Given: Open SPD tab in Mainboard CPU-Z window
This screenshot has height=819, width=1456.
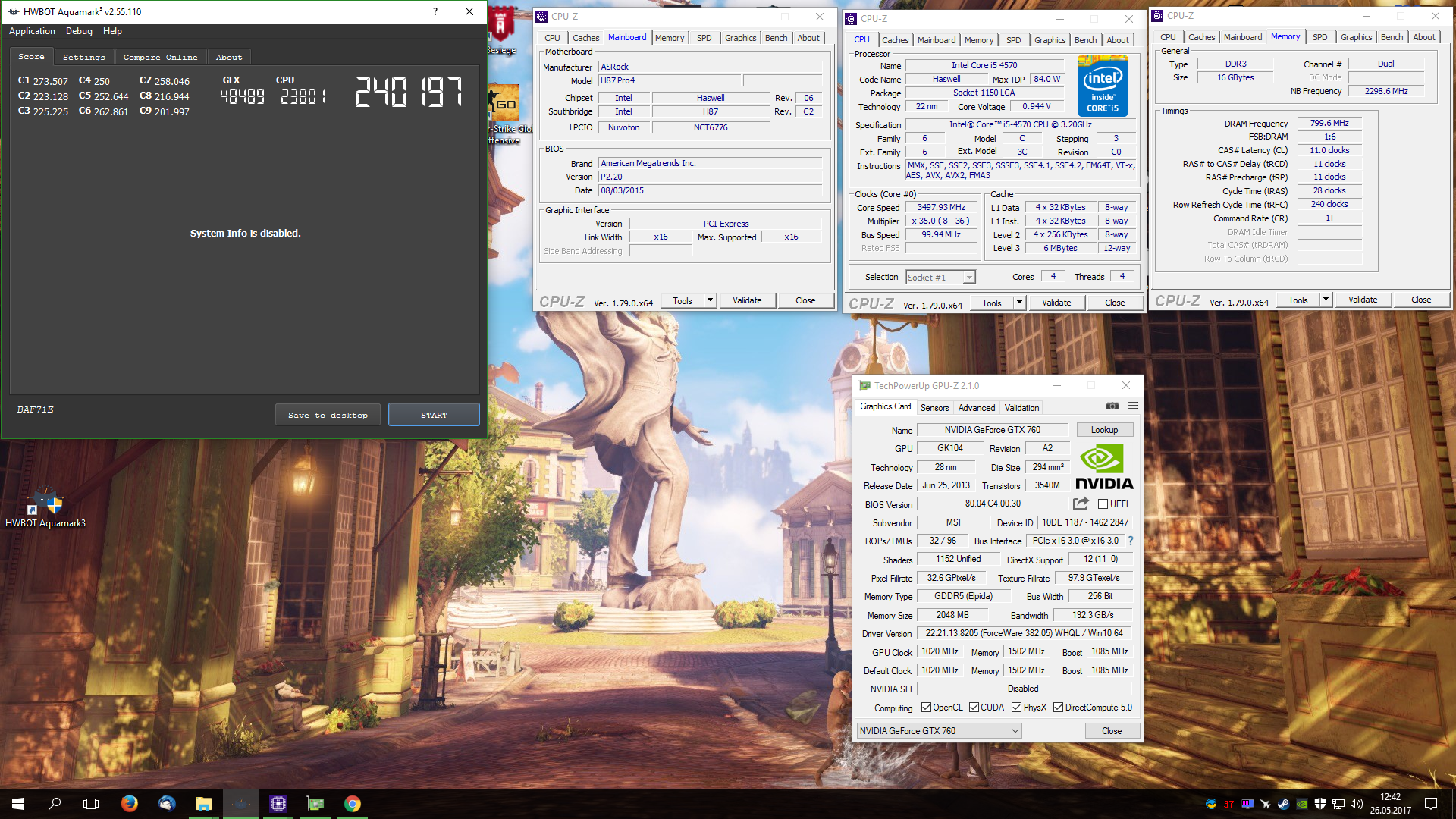Looking at the screenshot, I should 704,38.
